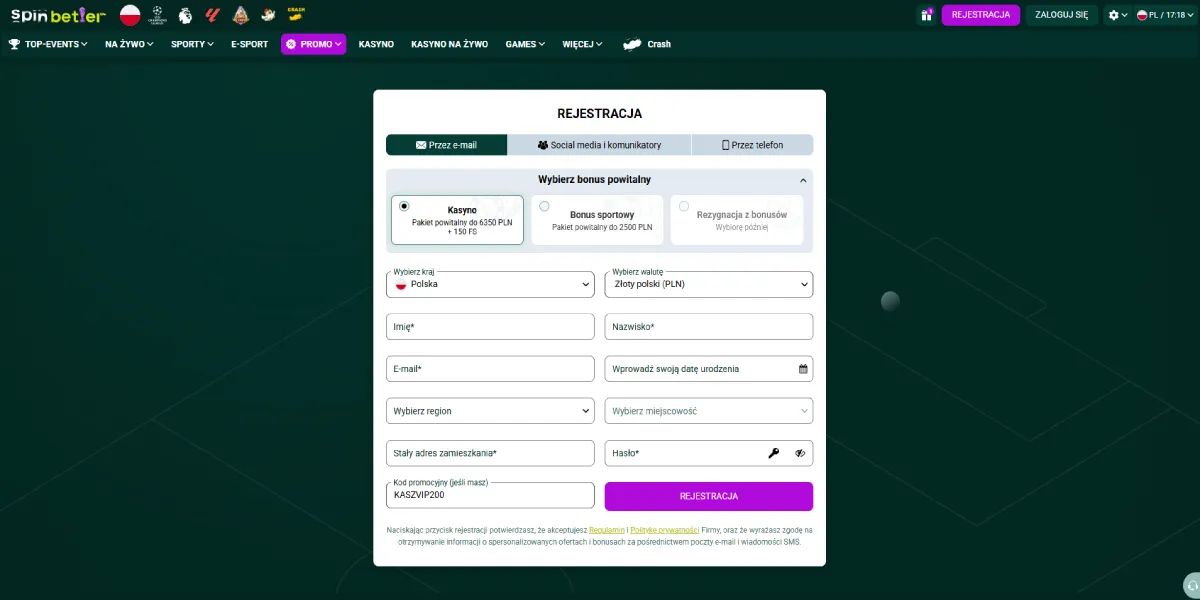Click the percent icon on PROMO

click(291, 44)
